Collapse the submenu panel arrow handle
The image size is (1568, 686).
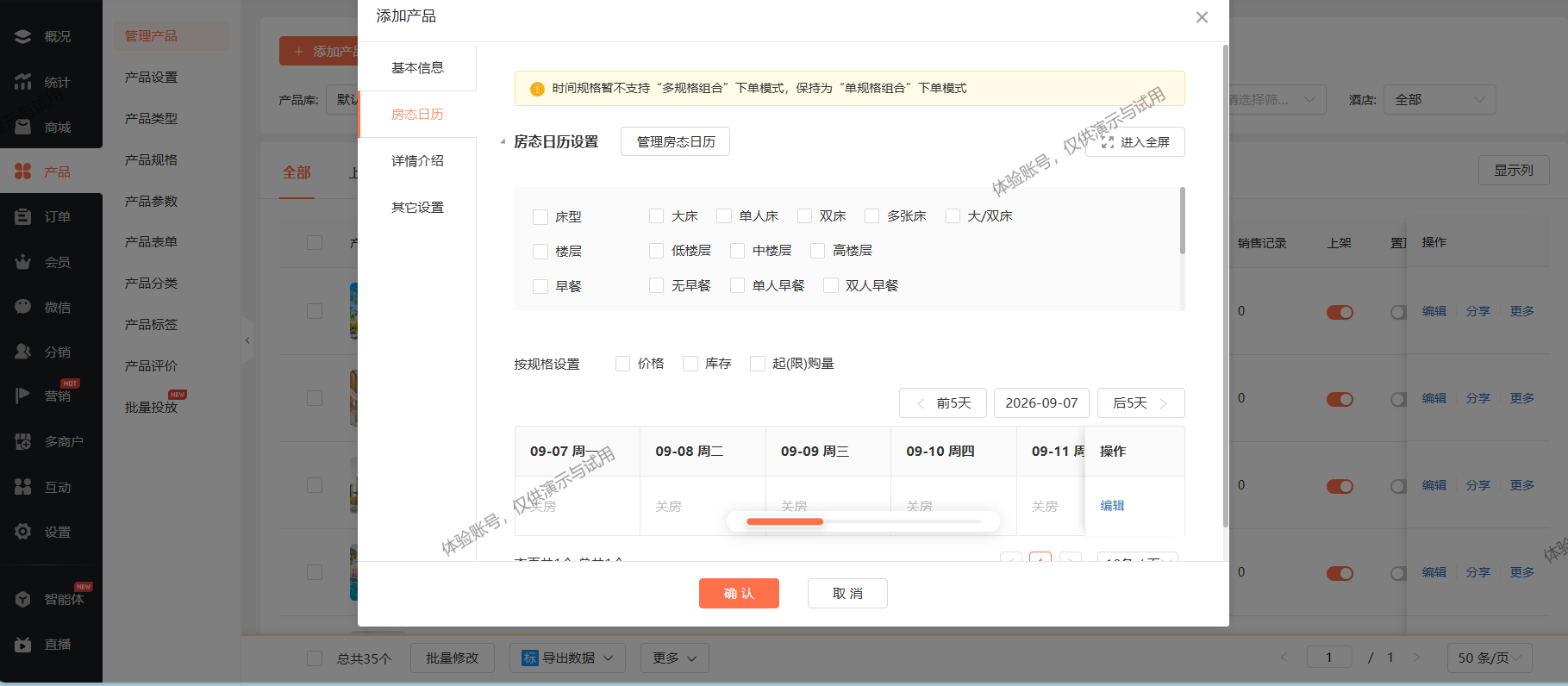coord(247,340)
